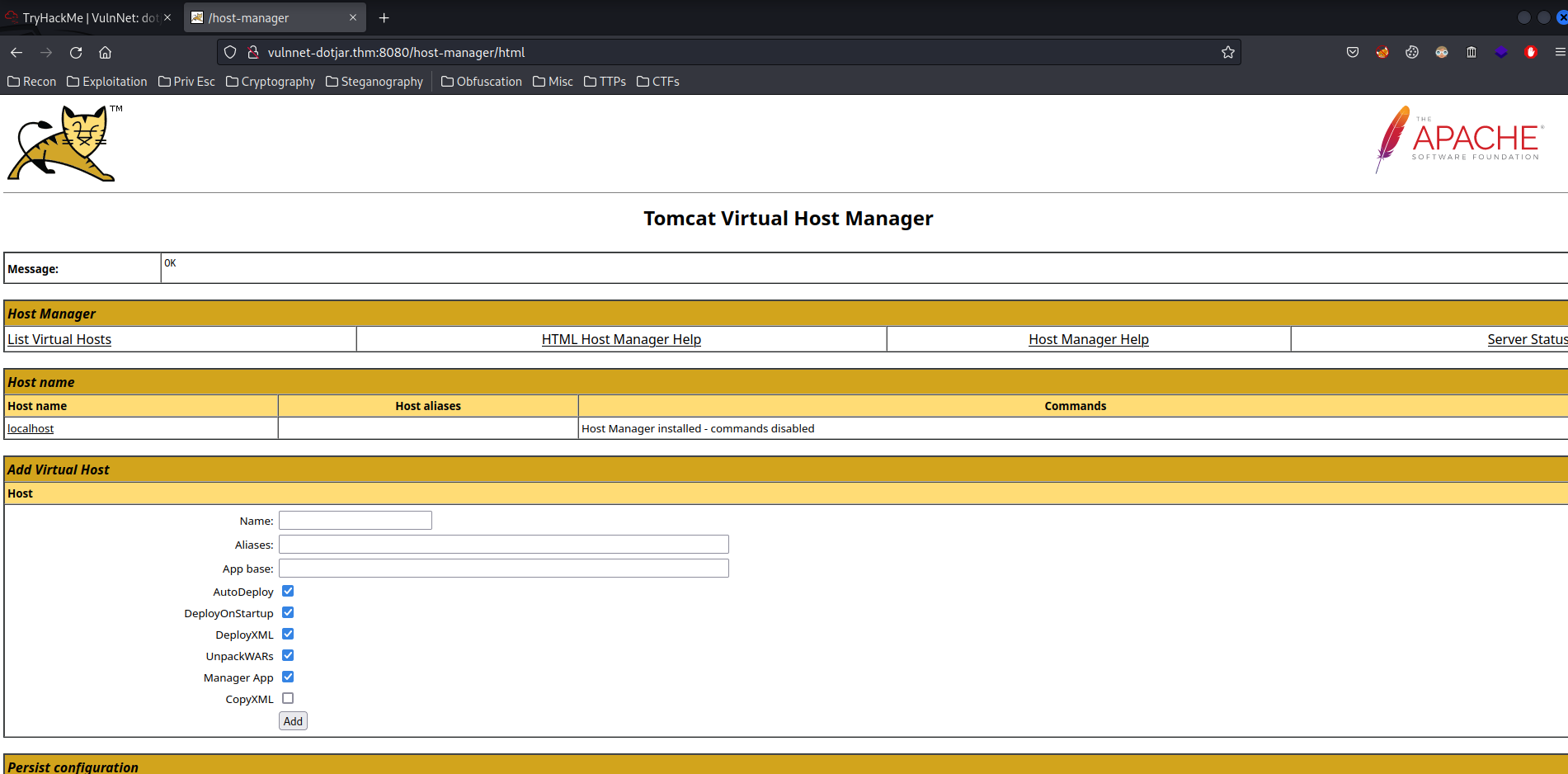Click the 'OK' message text
This screenshot has width=1568, height=774.
(x=170, y=263)
